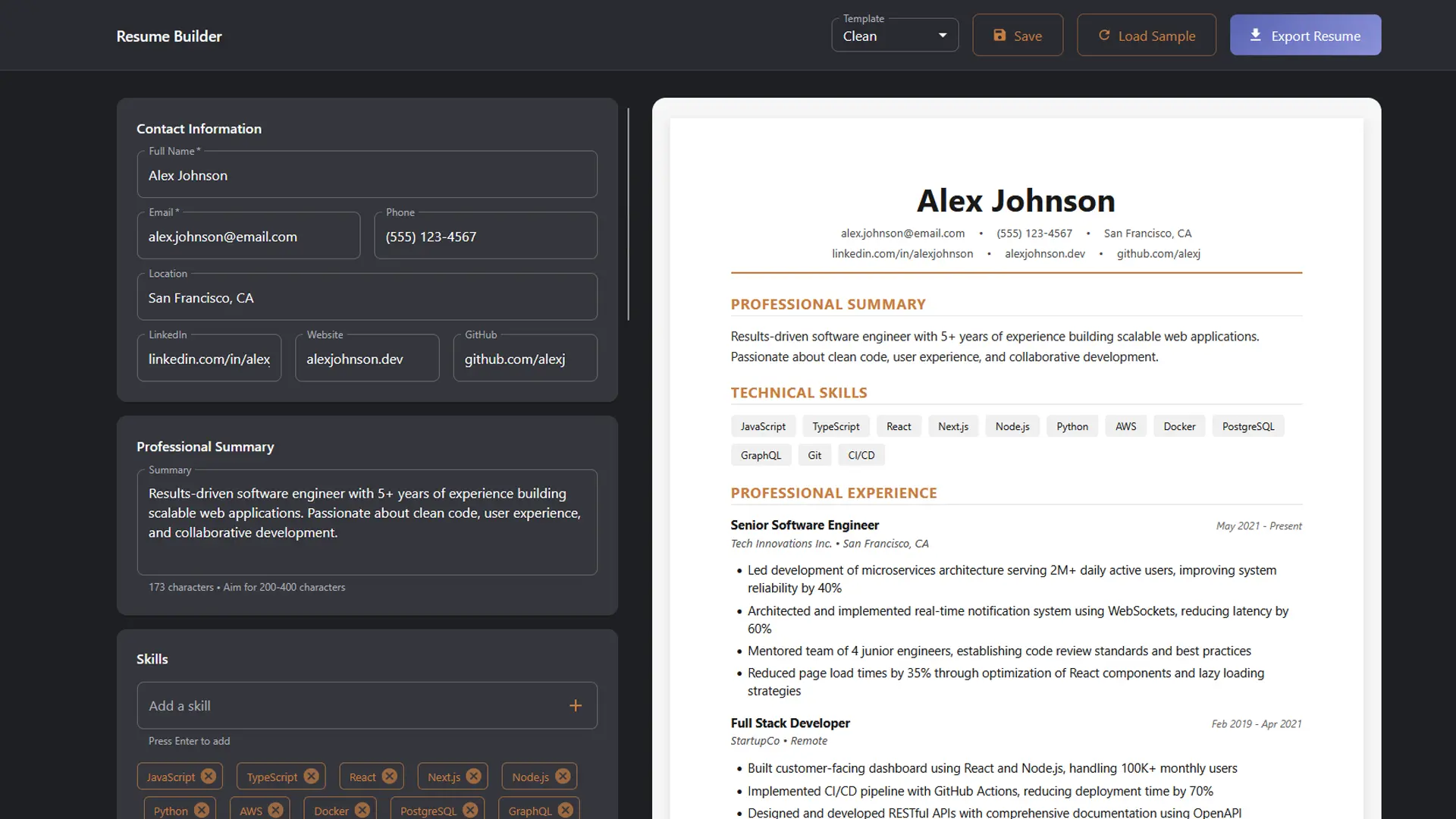Remove the GraphQL skill chip
Viewport: 1456px width, 819px height.
pyautogui.click(x=565, y=810)
